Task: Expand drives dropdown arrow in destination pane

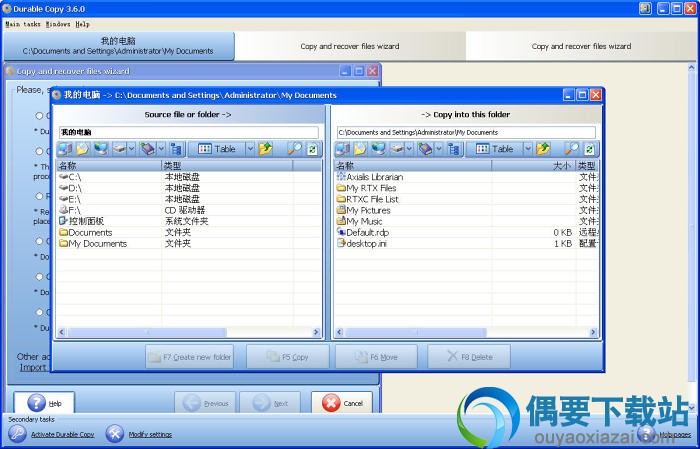Action: tap(409, 149)
